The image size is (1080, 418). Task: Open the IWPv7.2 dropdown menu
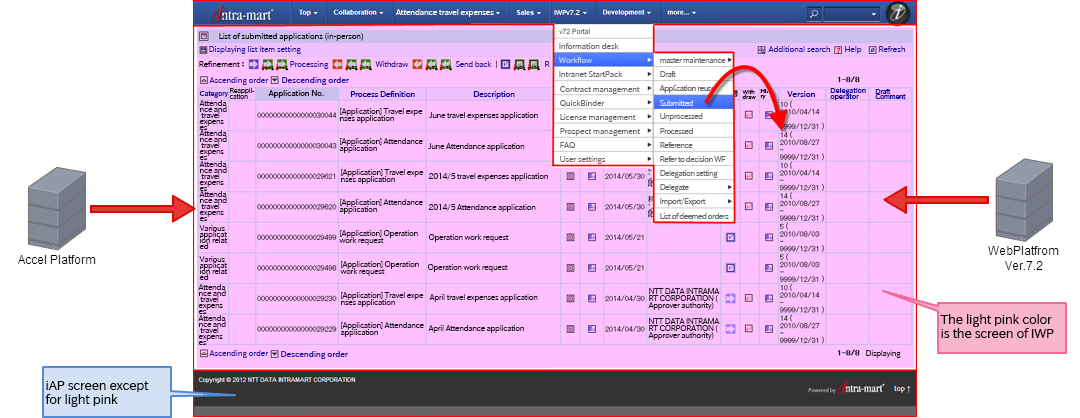click(570, 12)
